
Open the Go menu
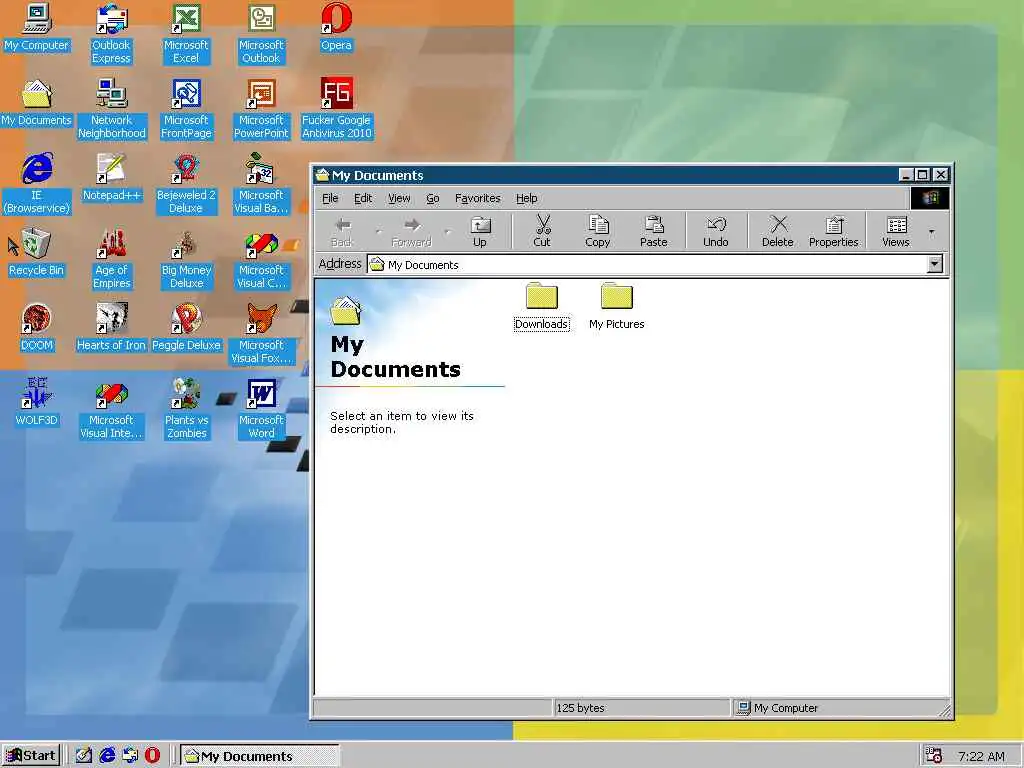click(433, 198)
